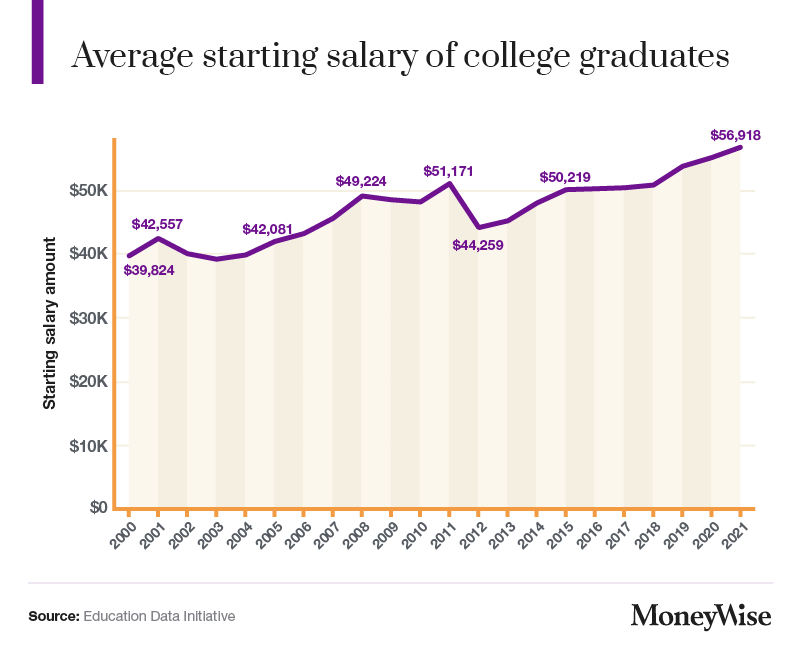Click the chart title heading
This screenshot has width=801, height=652.
[400, 56]
